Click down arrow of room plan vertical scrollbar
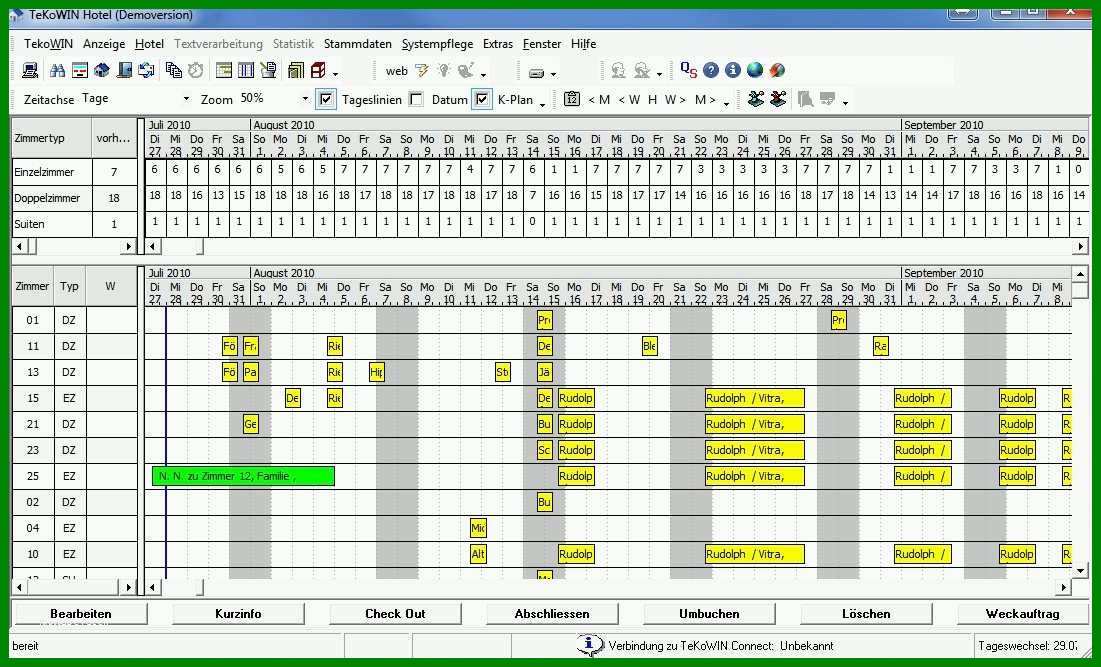Screen dimensions: 1101x667 [x=1080, y=570]
